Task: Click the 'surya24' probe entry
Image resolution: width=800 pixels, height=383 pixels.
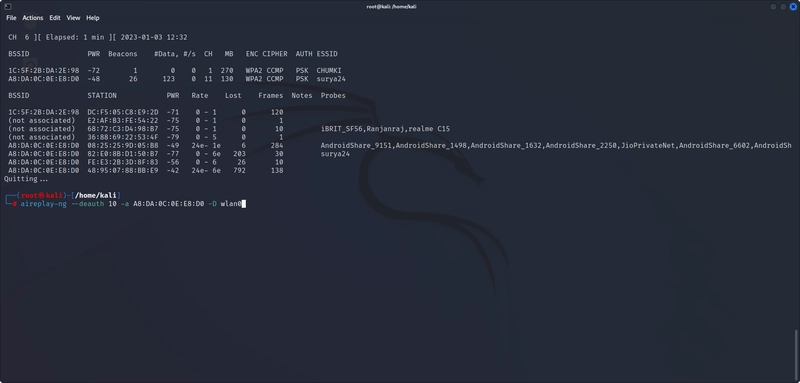Action: pos(335,154)
